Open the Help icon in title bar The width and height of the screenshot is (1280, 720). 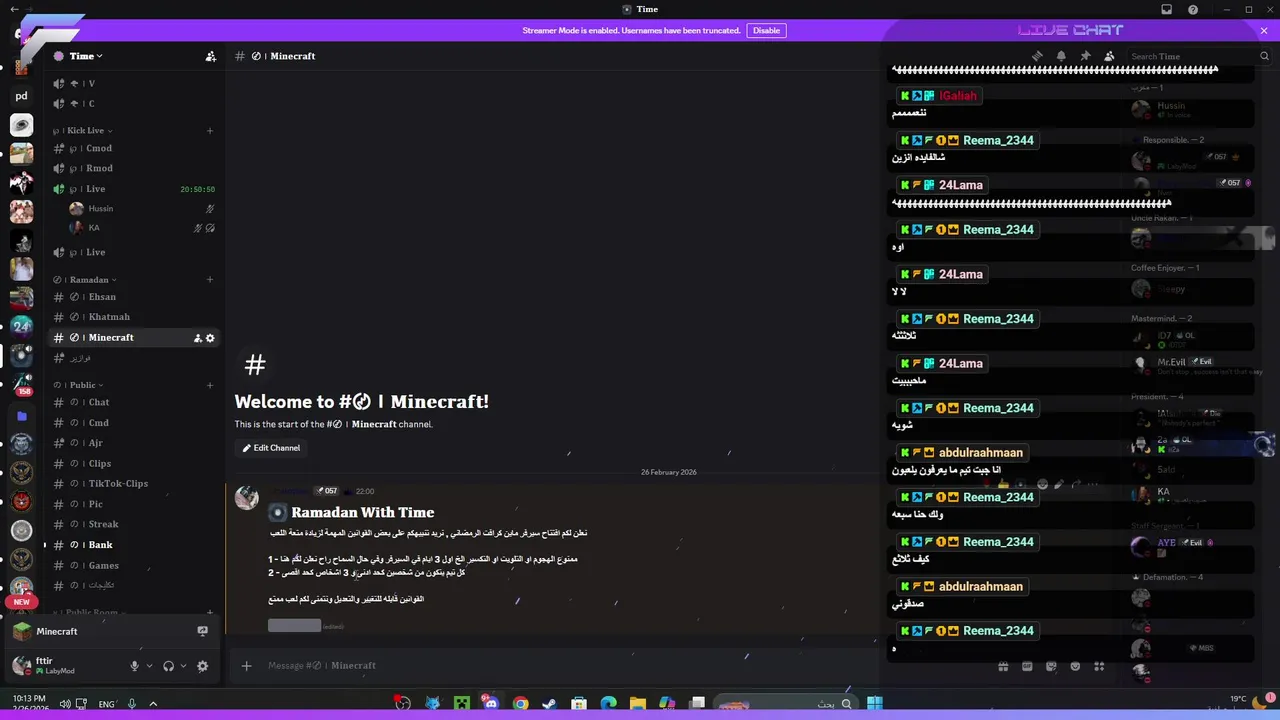point(1193,9)
